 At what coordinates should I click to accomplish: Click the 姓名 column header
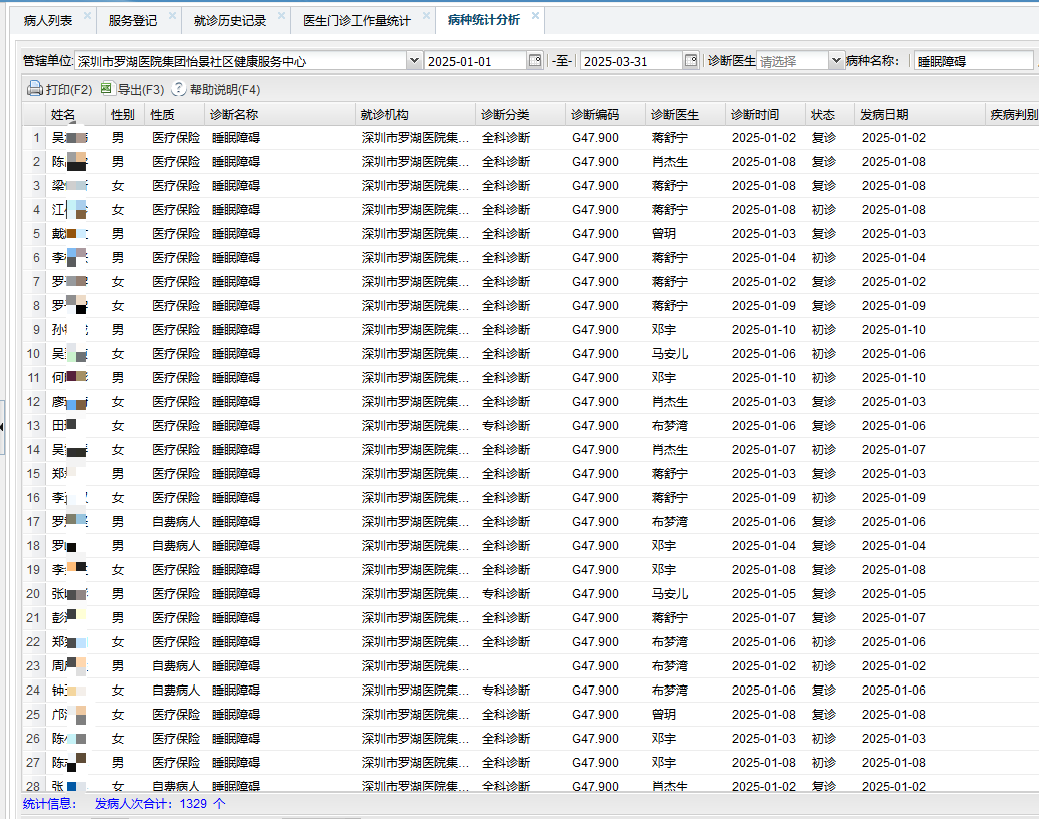pyautogui.click(x=64, y=114)
